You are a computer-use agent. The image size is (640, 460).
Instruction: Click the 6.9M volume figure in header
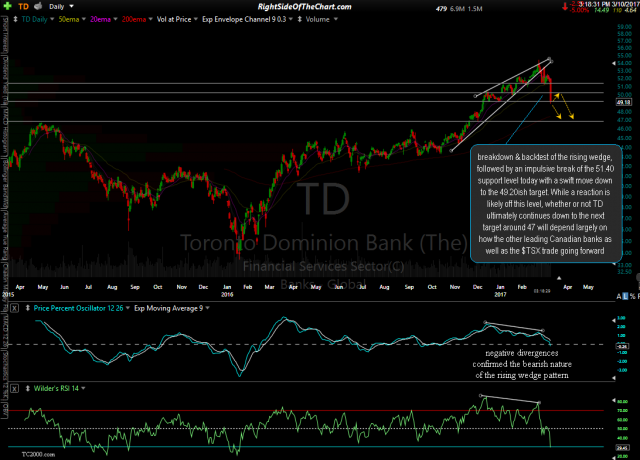[x=457, y=9]
